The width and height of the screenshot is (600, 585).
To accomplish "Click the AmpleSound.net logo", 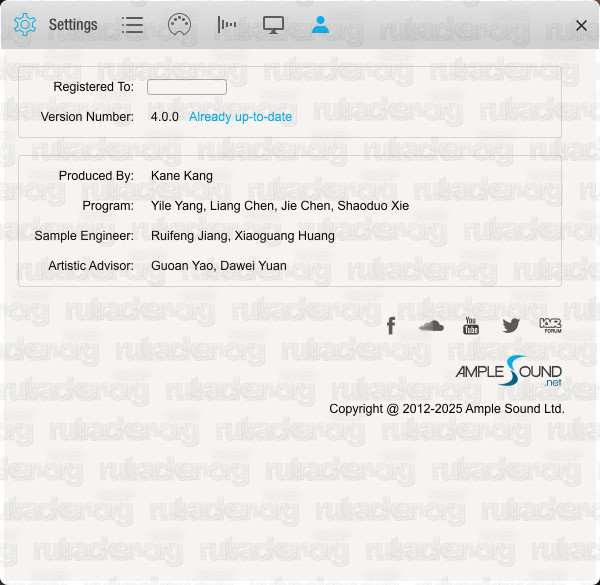I will pyautogui.click(x=509, y=371).
